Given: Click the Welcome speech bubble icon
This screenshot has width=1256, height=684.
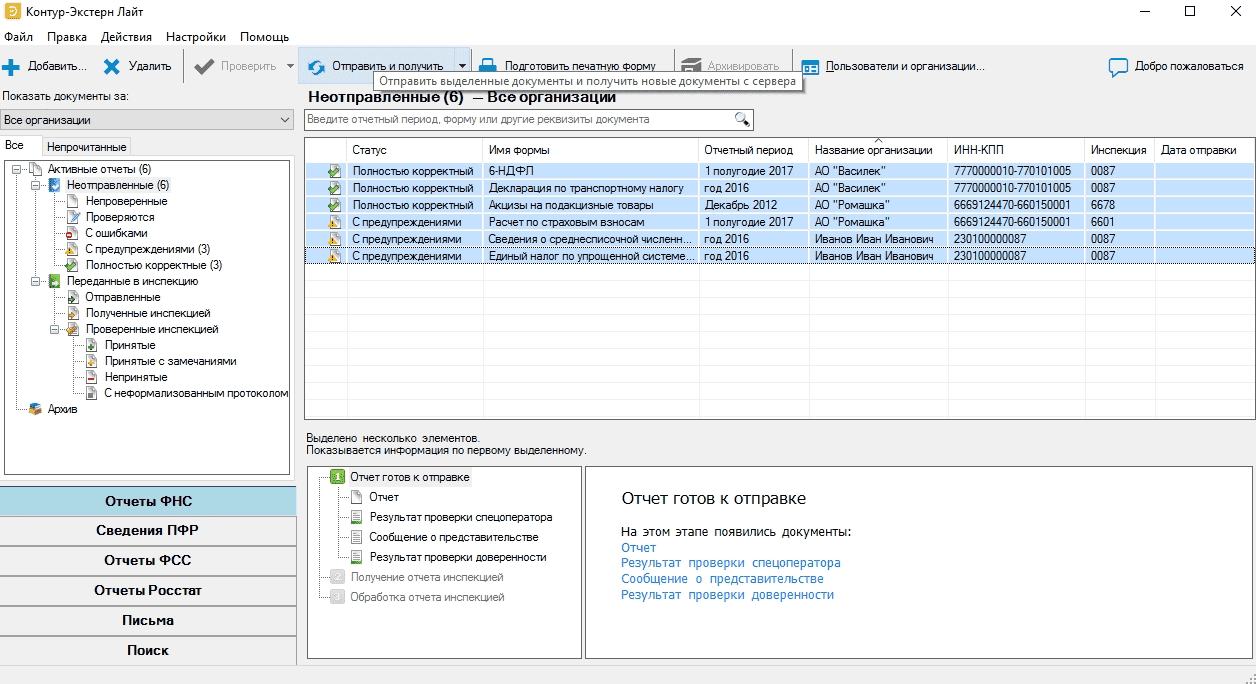Looking at the screenshot, I should point(1119,67).
